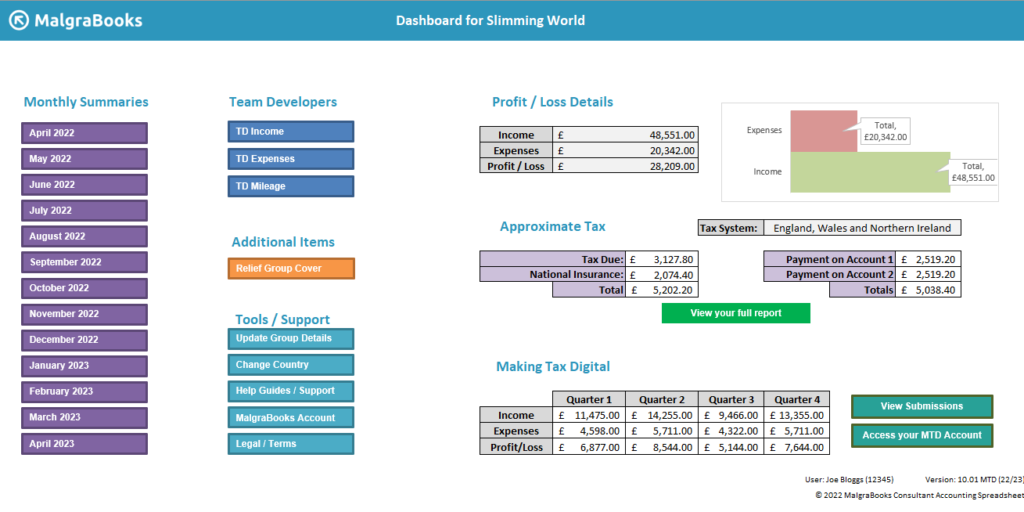Select Quarter 1 income 11,475.00 cell

coord(589,415)
